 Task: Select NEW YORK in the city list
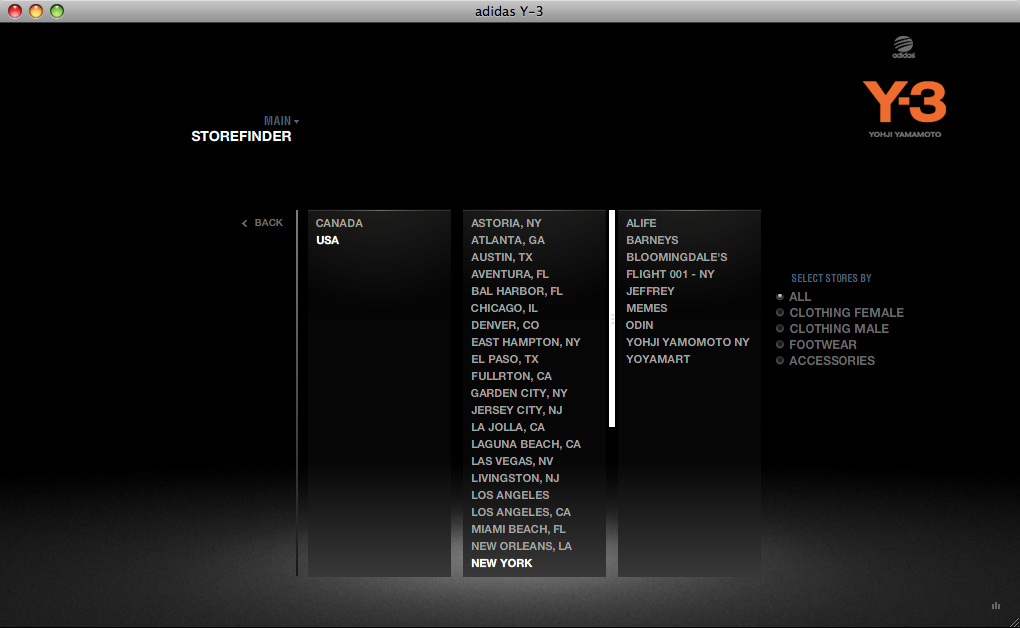coord(502,563)
